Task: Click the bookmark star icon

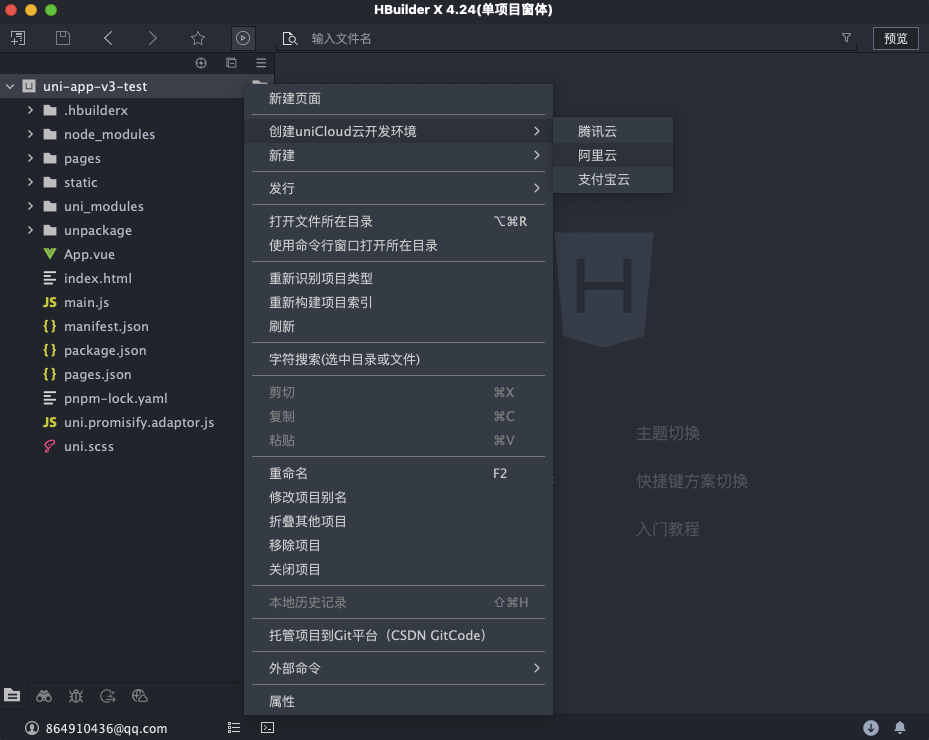Action: (x=198, y=39)
